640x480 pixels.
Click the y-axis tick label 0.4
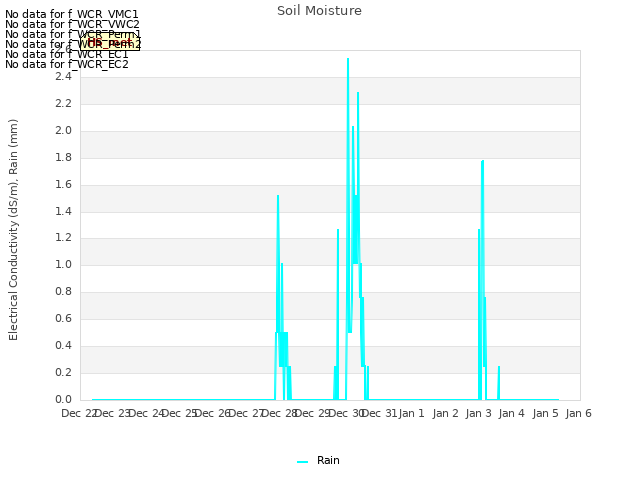coord(63,345)
